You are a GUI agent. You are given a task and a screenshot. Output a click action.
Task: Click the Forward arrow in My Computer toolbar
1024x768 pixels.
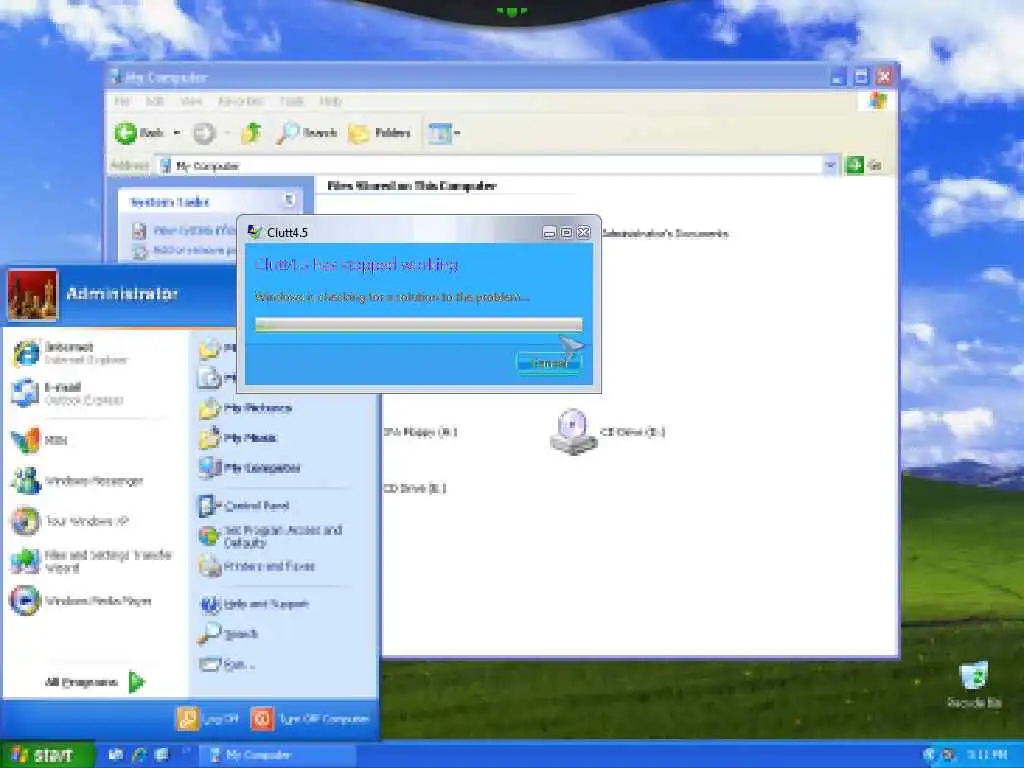[204, 133]
